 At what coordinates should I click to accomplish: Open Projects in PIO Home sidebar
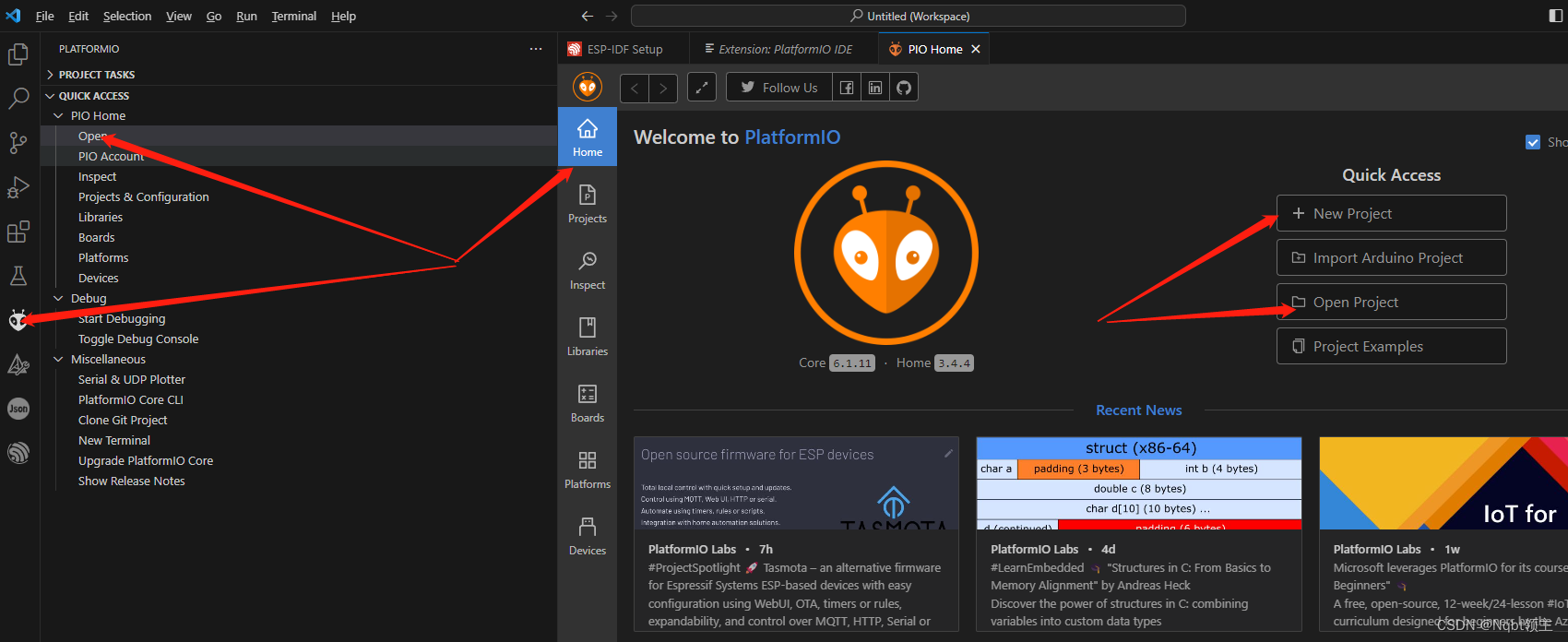point(588,204)
